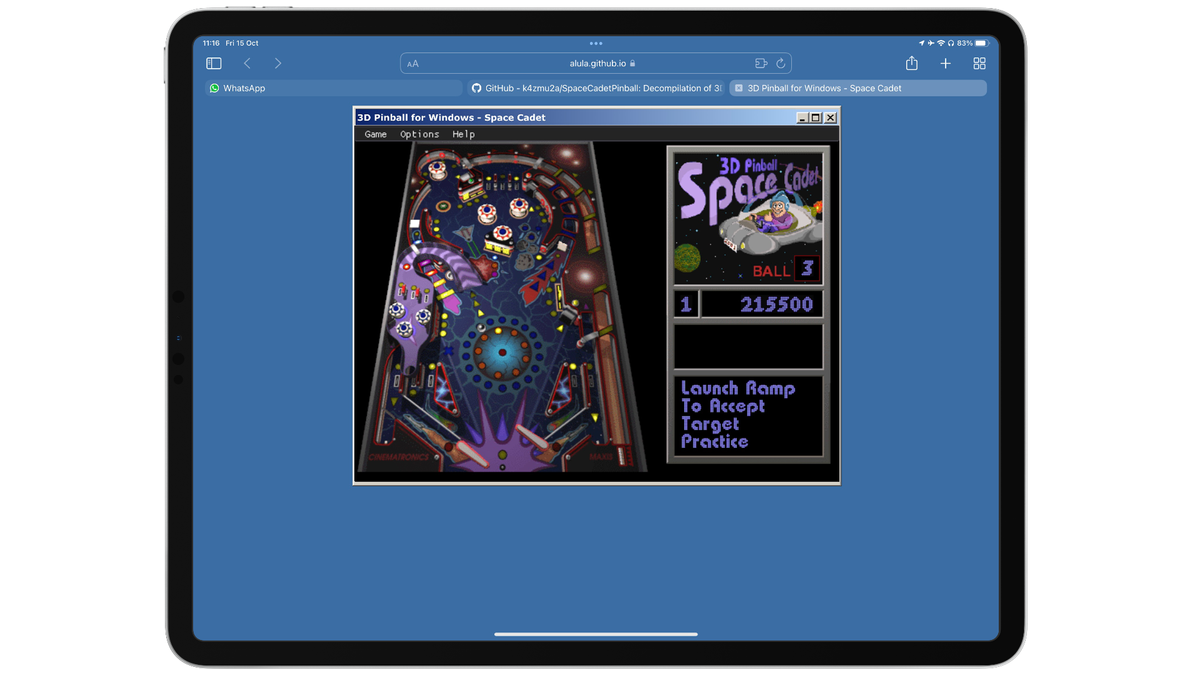The height and width of the screenshot is (675, 1200).
Task: Select the forward navigation arrow
Action: tap(277, 62)
